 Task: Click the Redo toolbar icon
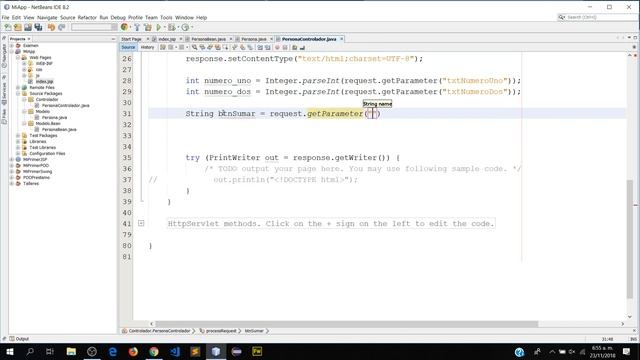point(62,27)
